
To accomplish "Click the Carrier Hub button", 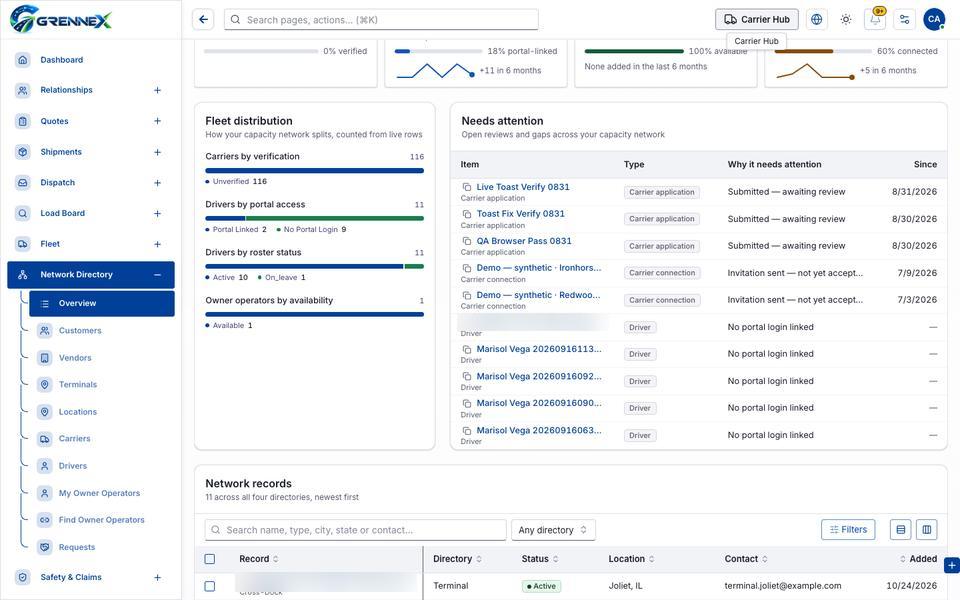I will [x=757, y=20].
